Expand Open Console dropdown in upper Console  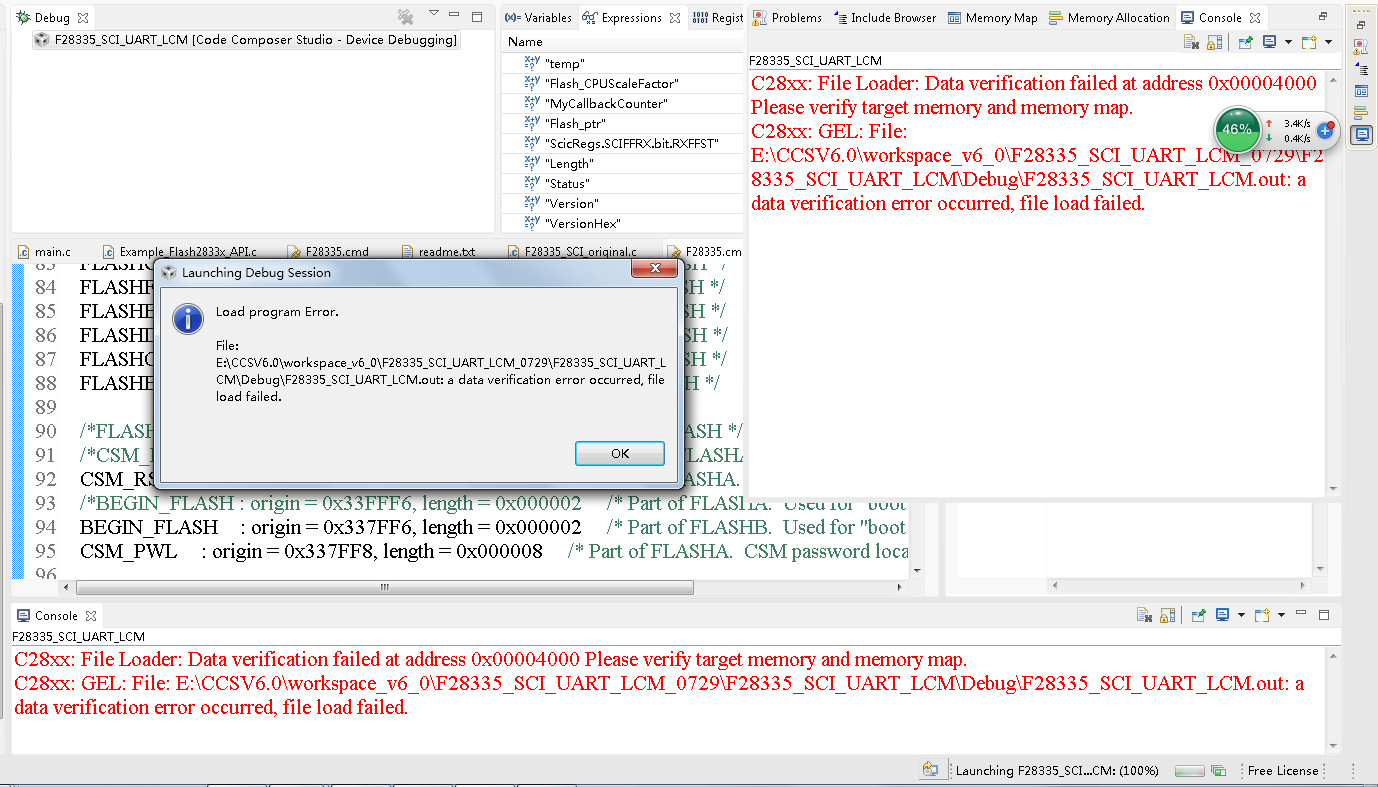1328,42
